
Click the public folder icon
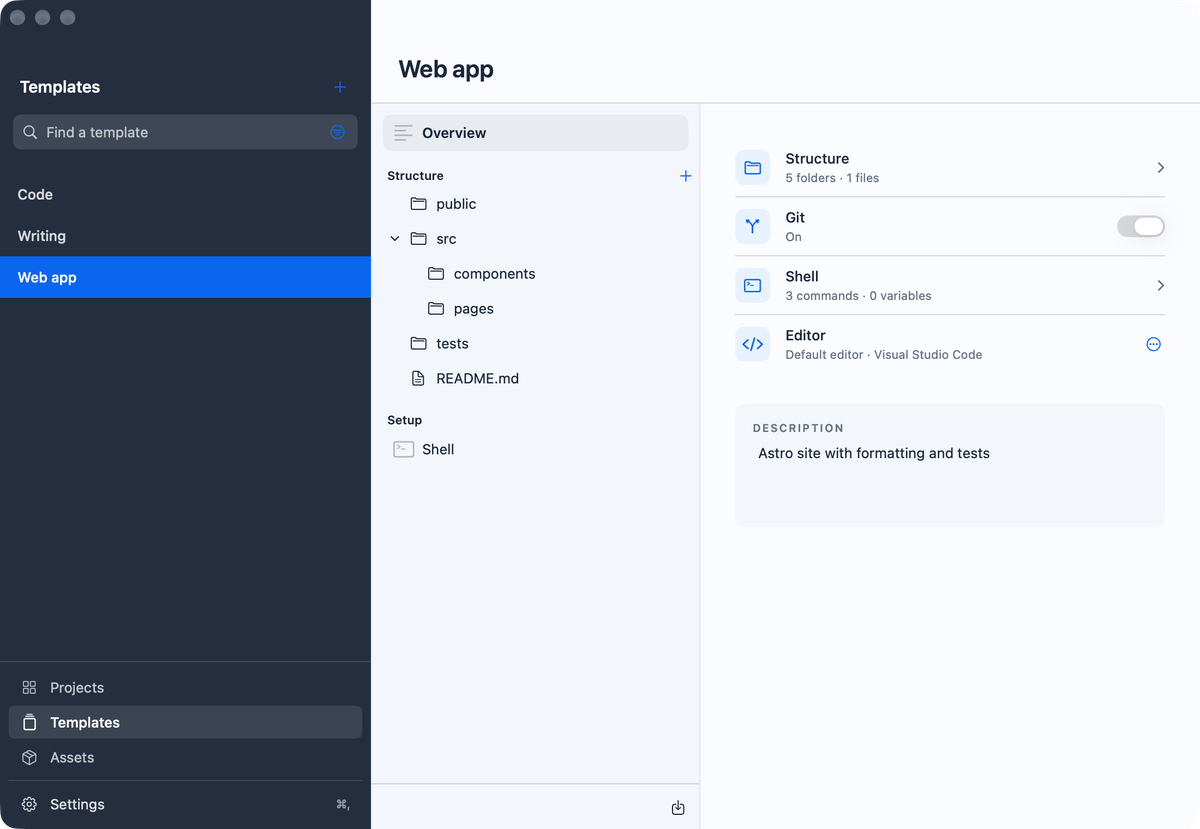coord(419,204)
